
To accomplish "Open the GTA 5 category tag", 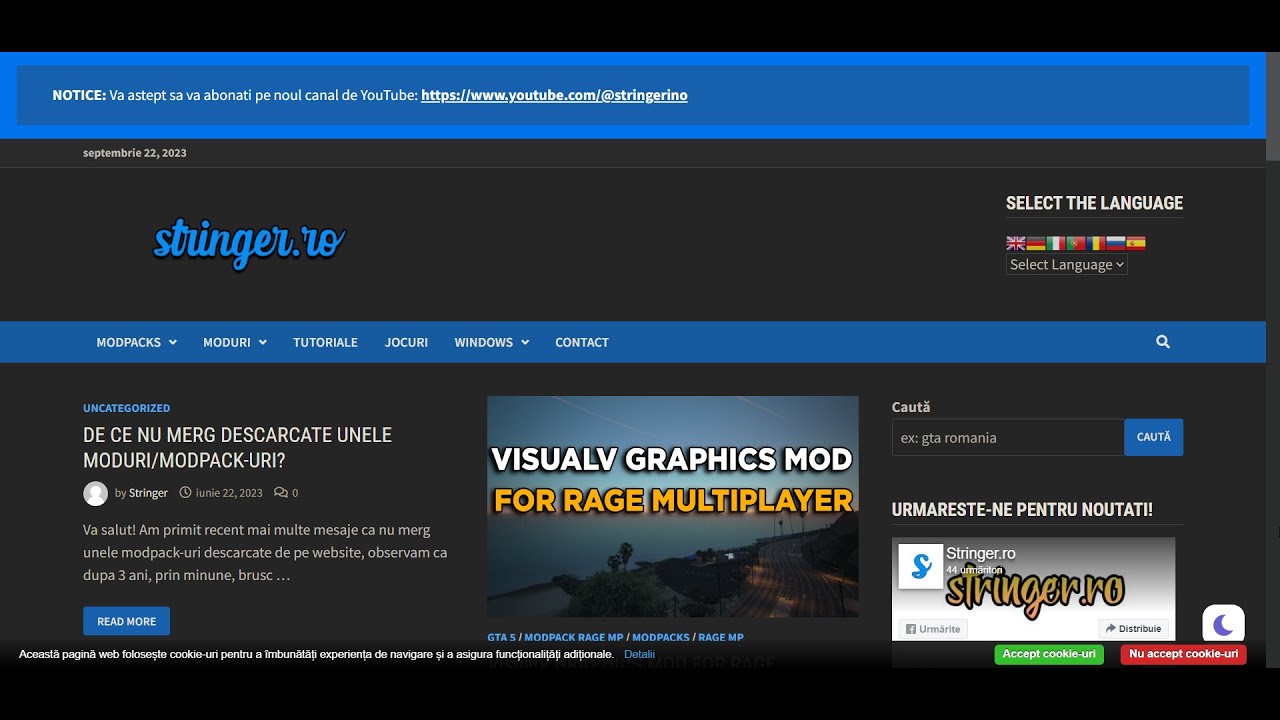I will tap(501, 637).
